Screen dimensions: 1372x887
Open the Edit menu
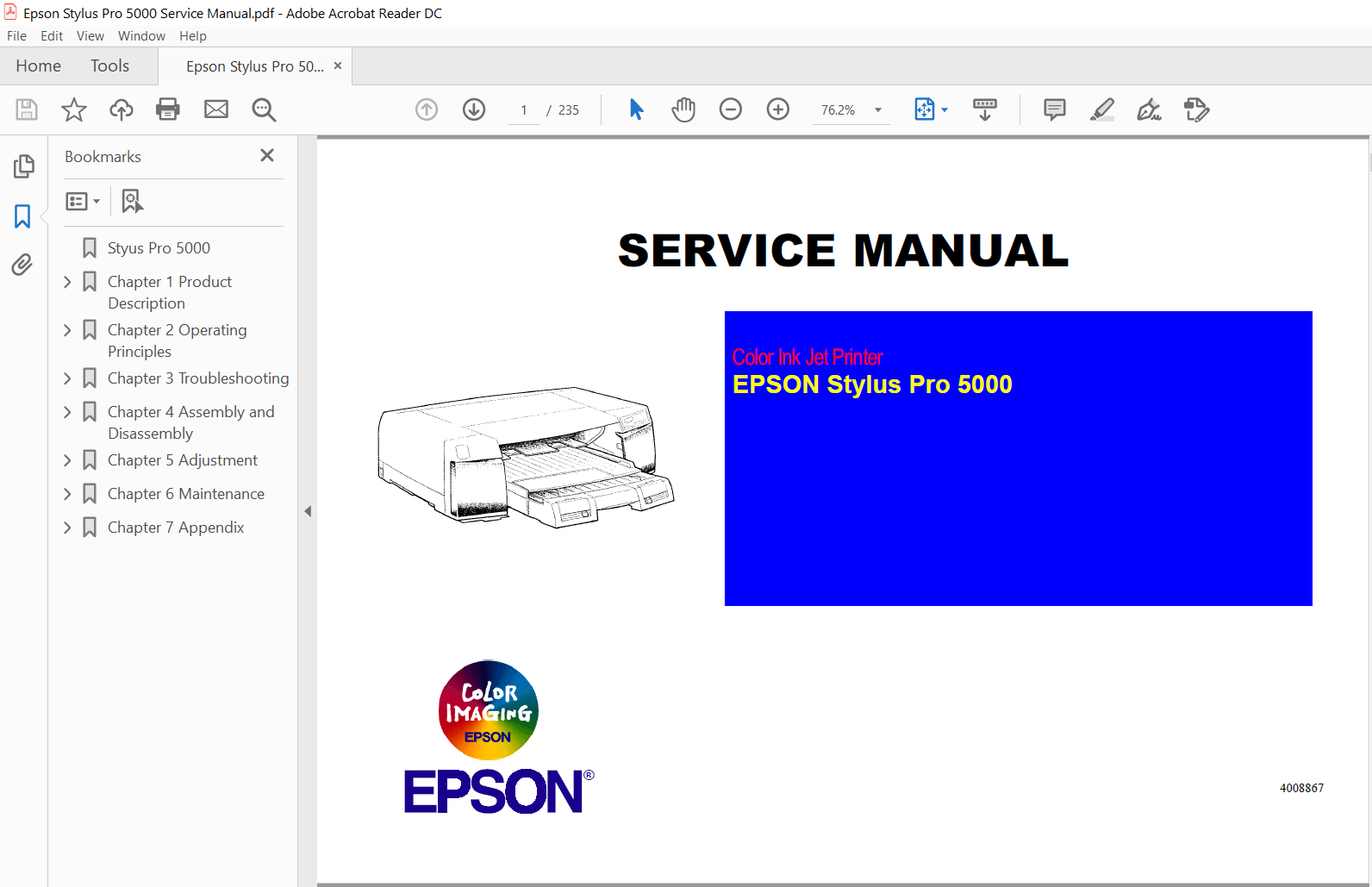pos(52,36)
